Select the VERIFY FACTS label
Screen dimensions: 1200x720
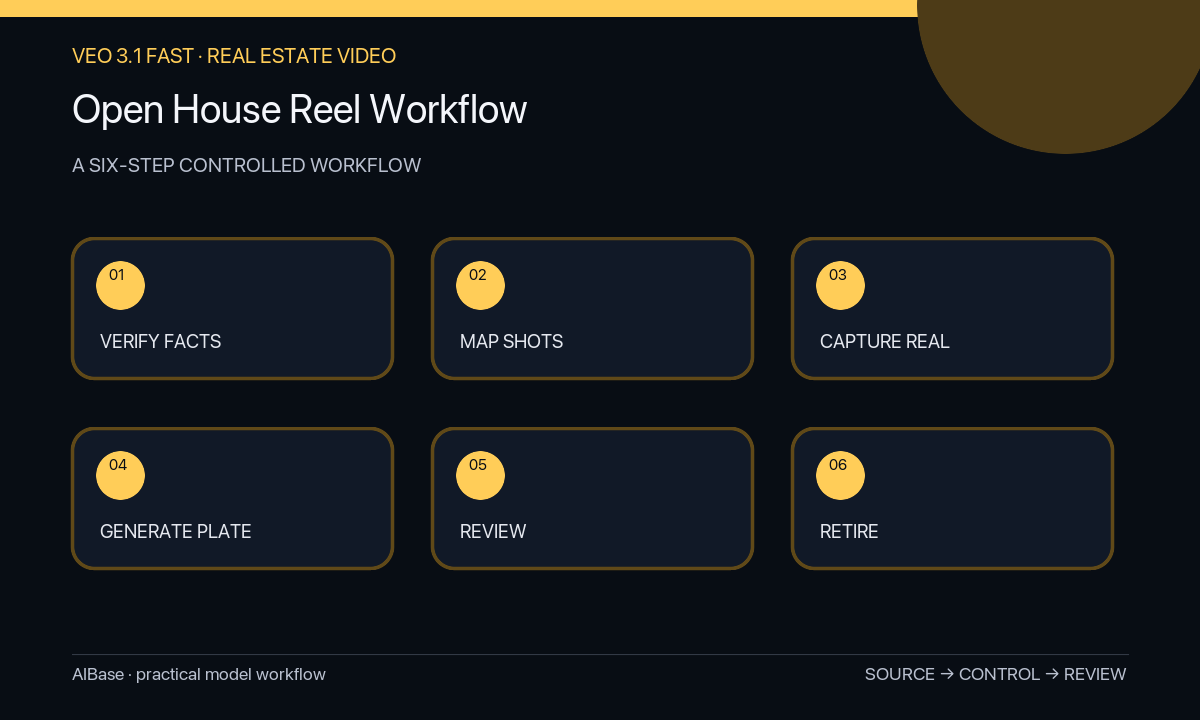click(160, 341)
